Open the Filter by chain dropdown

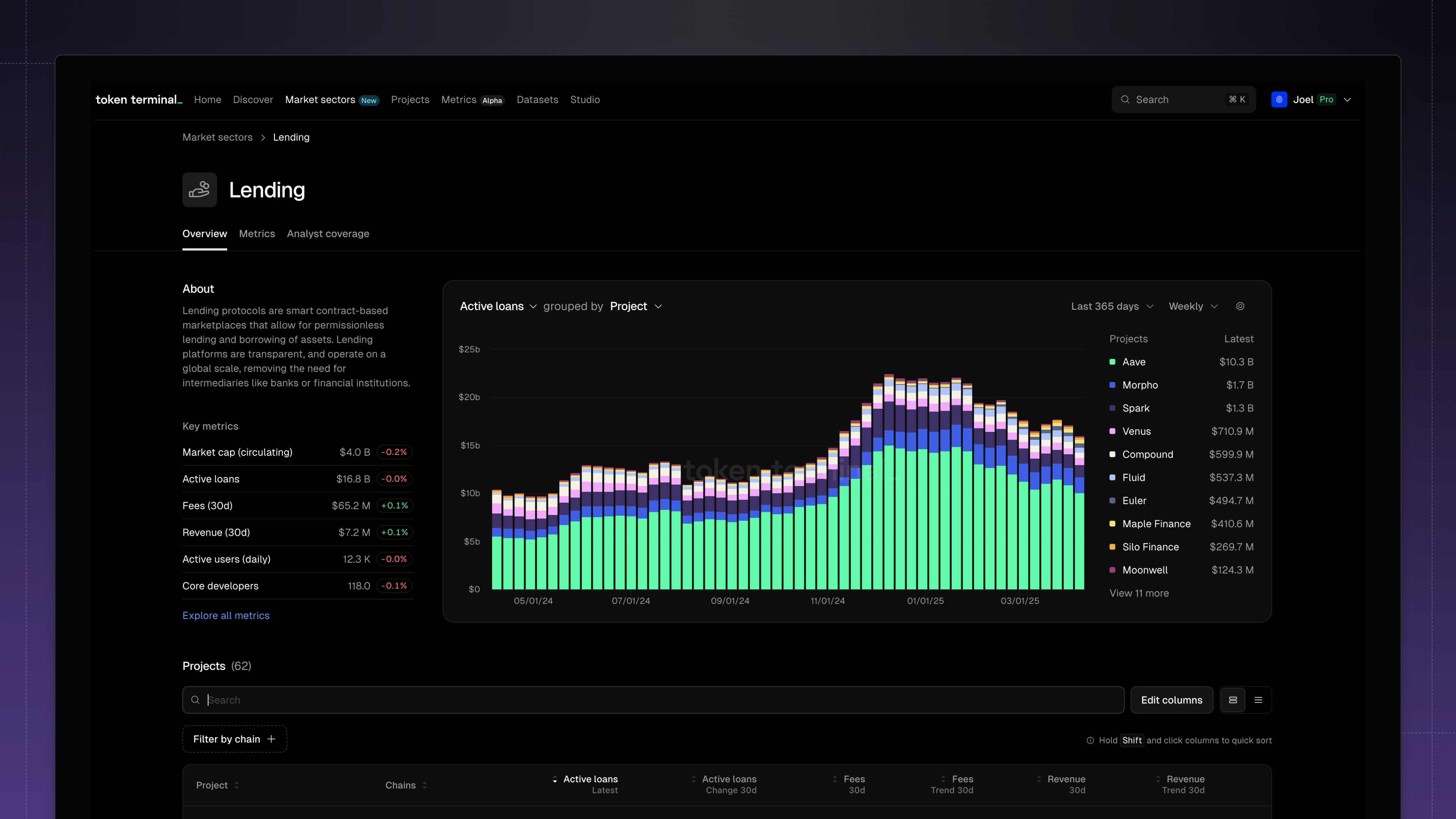coord(235,739)
